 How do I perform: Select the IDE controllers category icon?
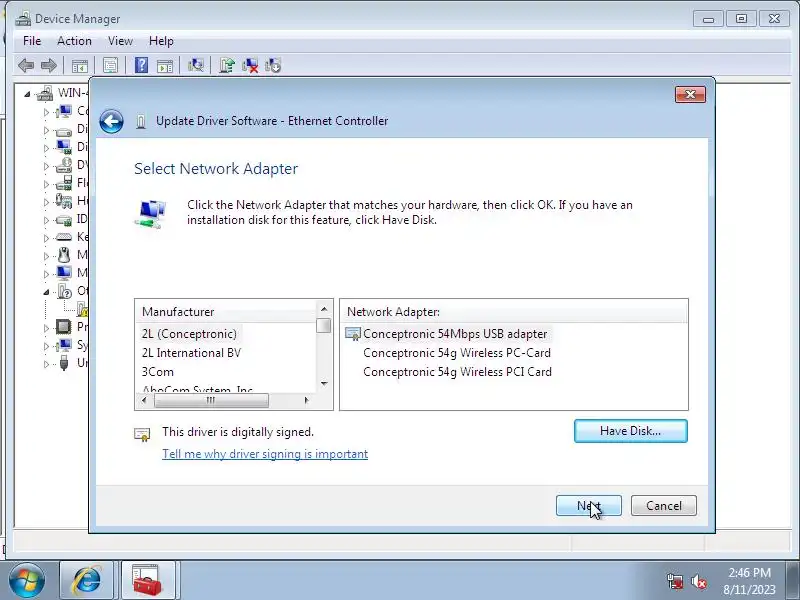[64, 219]
